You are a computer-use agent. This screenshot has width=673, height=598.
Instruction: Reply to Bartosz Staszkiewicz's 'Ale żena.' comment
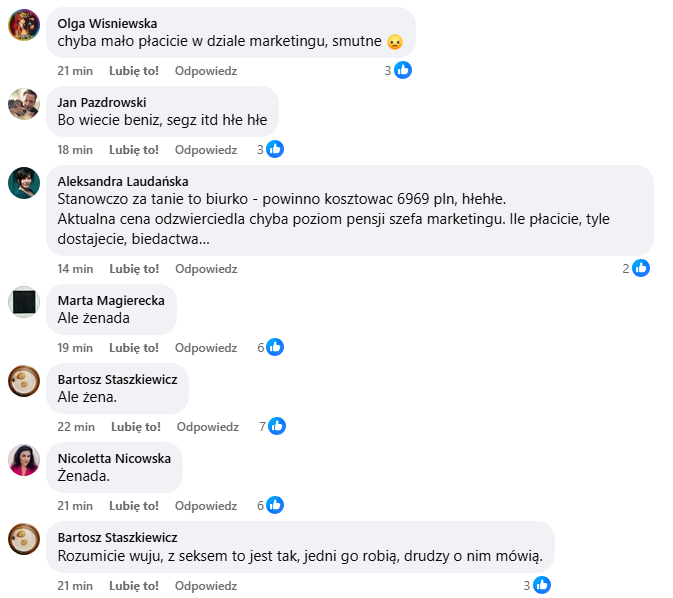208,426
